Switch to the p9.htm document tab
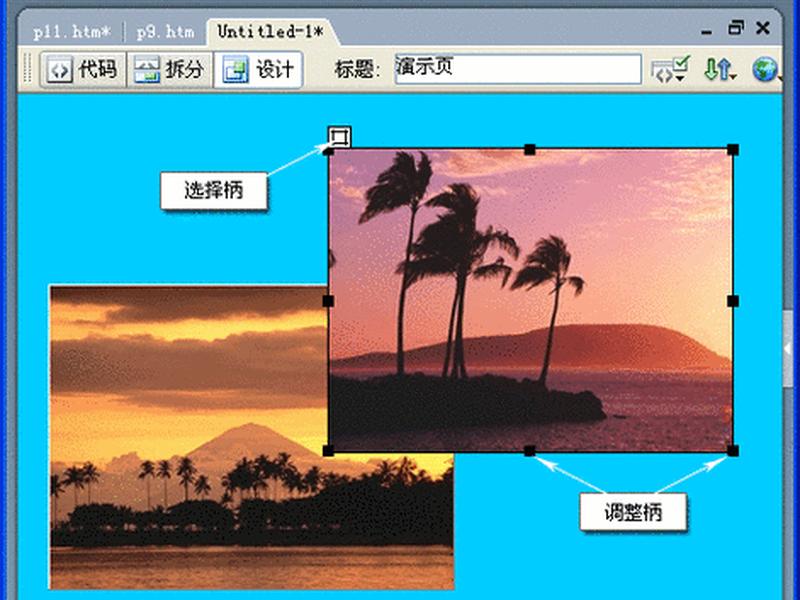This screenshot has width=800, height=600. pos(165,32)
